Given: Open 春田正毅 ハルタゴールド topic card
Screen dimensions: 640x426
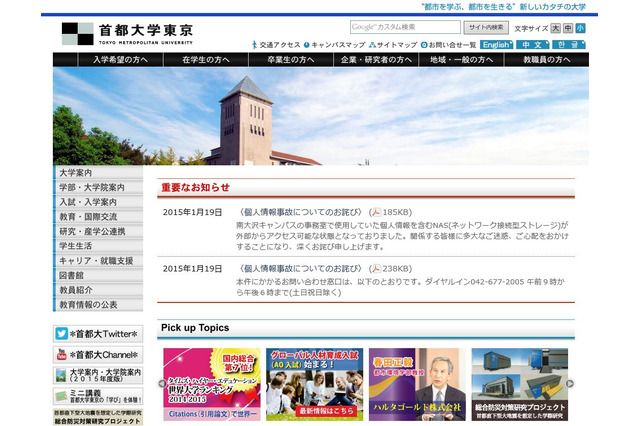Looking at the screenshot, I should [x=417, y=384].
